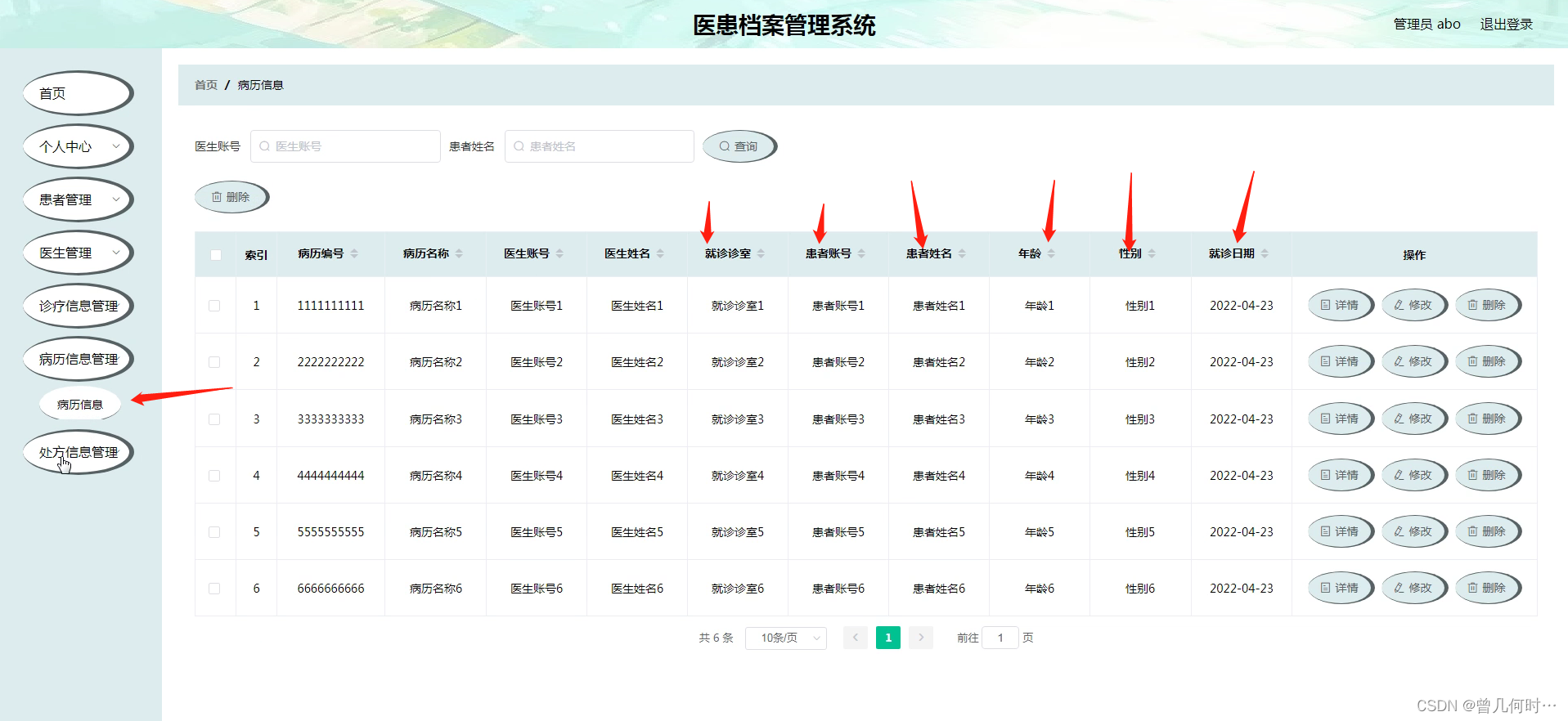Expand the 医生管理 sidebar menu
Viewport: 1568px width, 721px height.
[x=78, y=253]
